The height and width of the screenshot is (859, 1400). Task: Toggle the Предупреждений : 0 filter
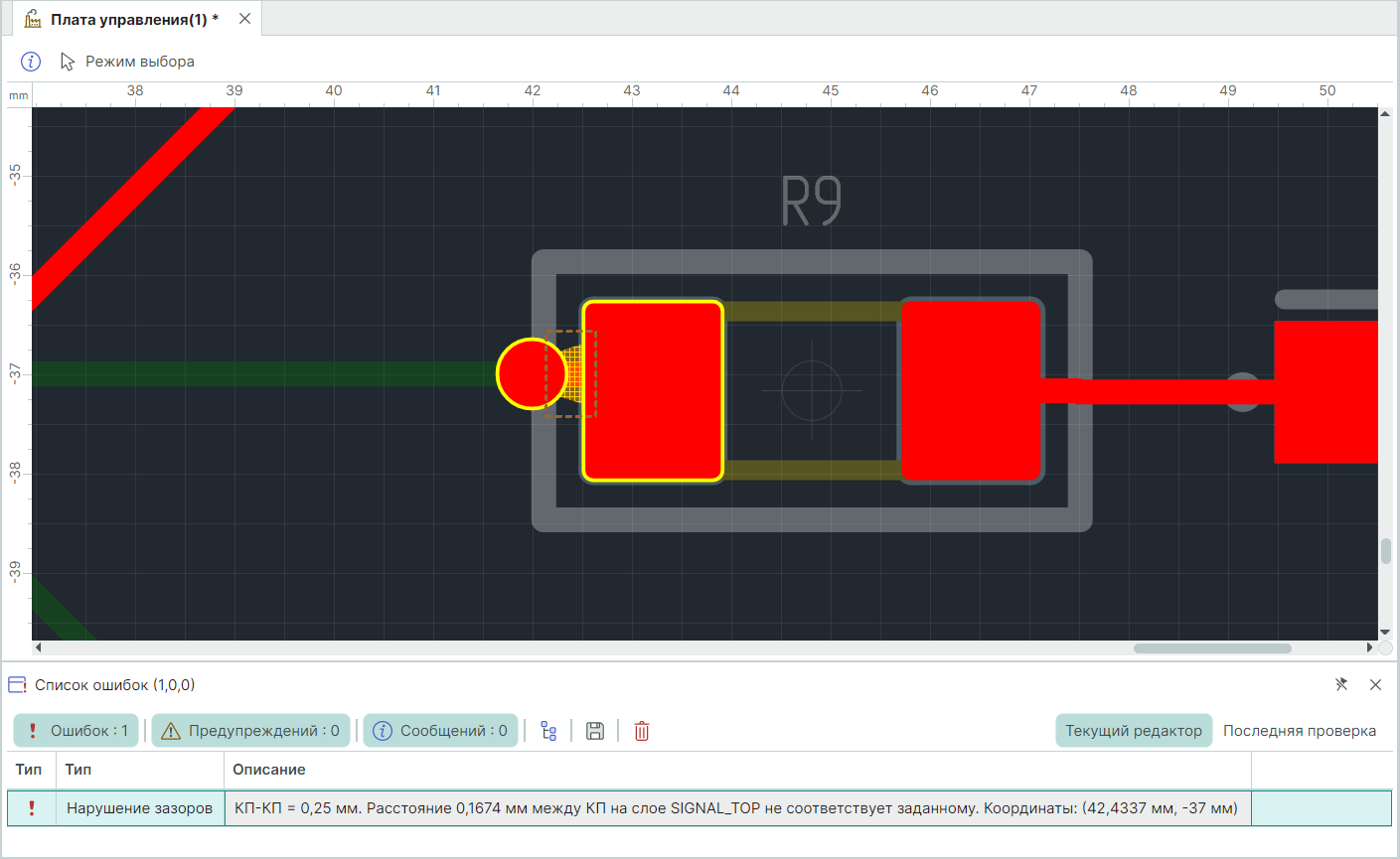(x=251, y=731)
